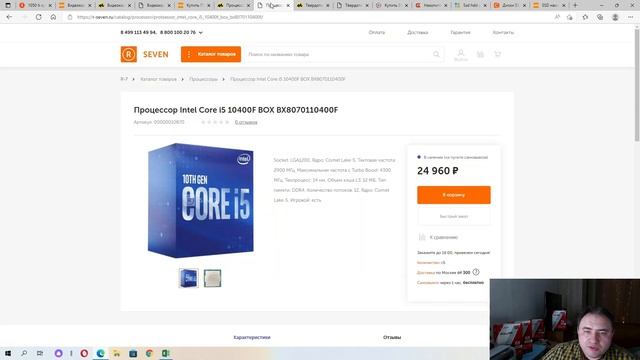The height and width of the screenshot is (360, 640).
Task: Open browser collections icon
Action: click(600, 17)
